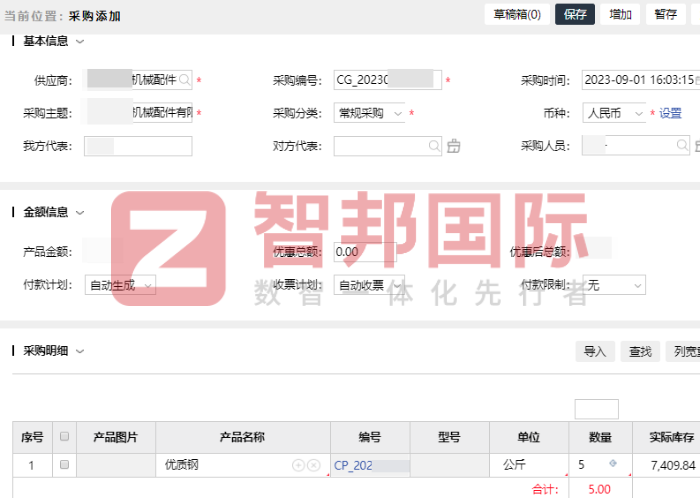Click the 增加 add button

[x=620, y=15]
